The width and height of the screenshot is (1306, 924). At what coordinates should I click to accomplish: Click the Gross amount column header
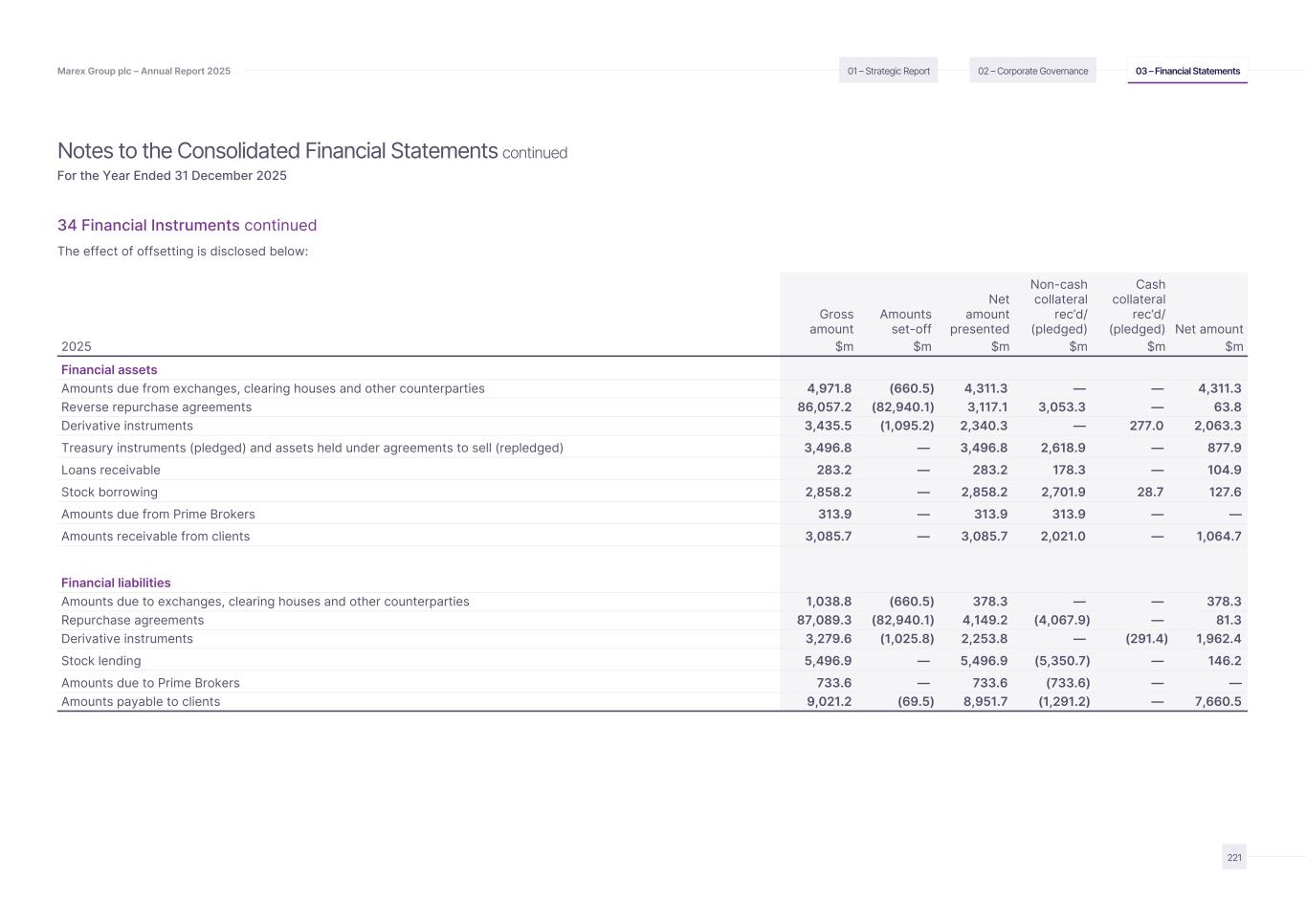point(831,321)
